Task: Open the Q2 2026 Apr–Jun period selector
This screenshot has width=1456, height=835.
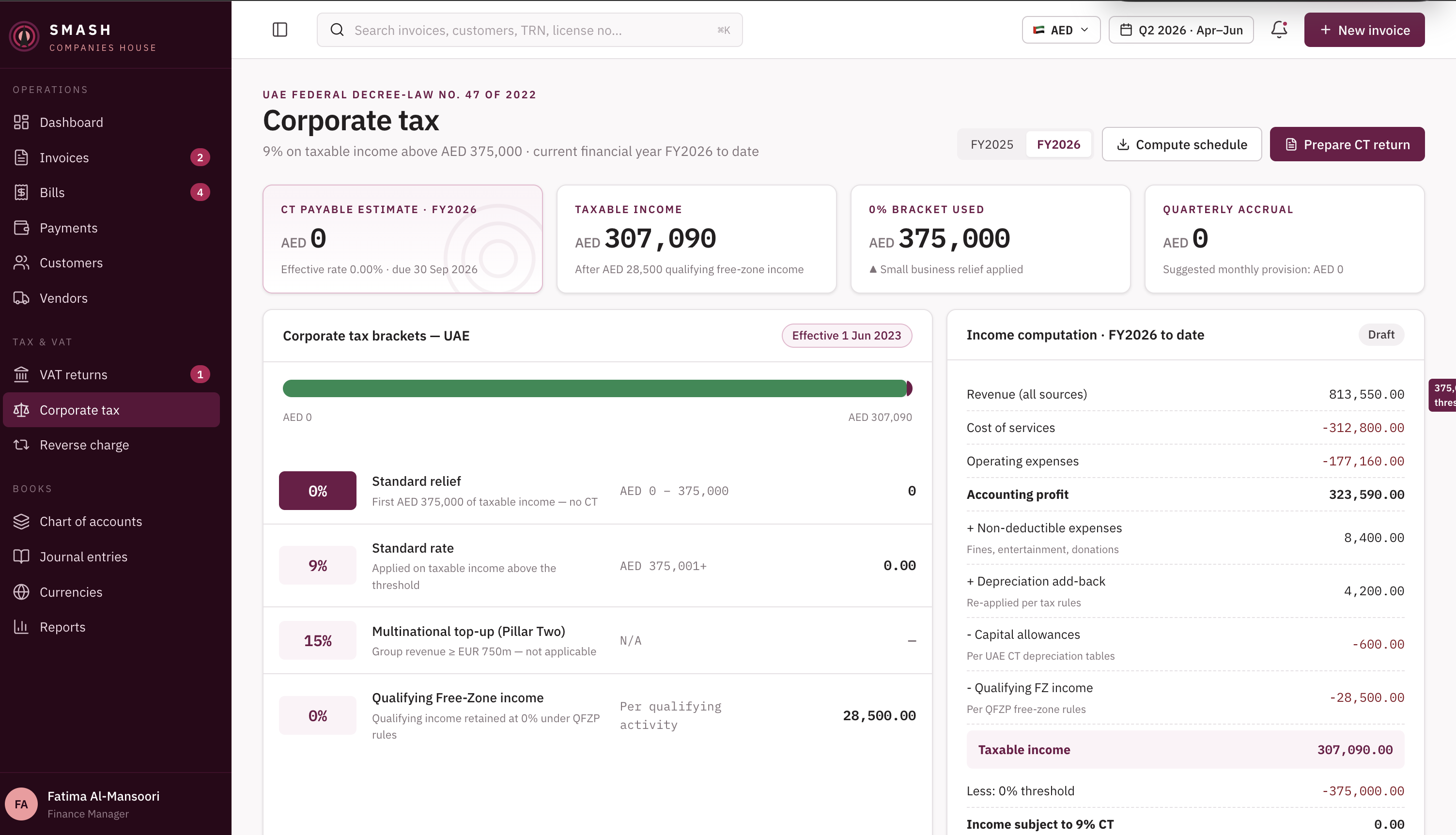Action: [x=1181, y=30]
